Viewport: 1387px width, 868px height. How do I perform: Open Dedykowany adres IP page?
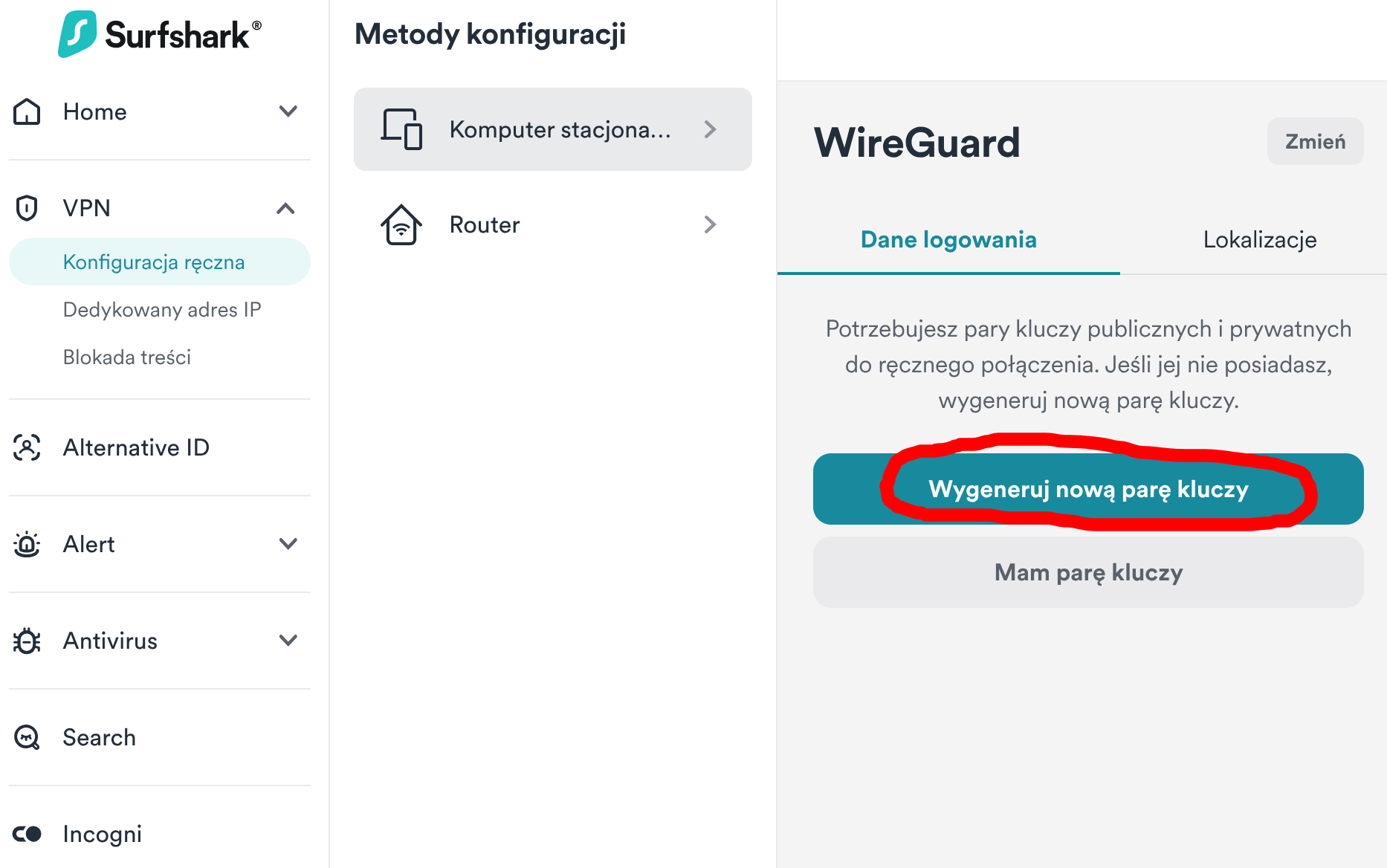(x=162, y=309)
